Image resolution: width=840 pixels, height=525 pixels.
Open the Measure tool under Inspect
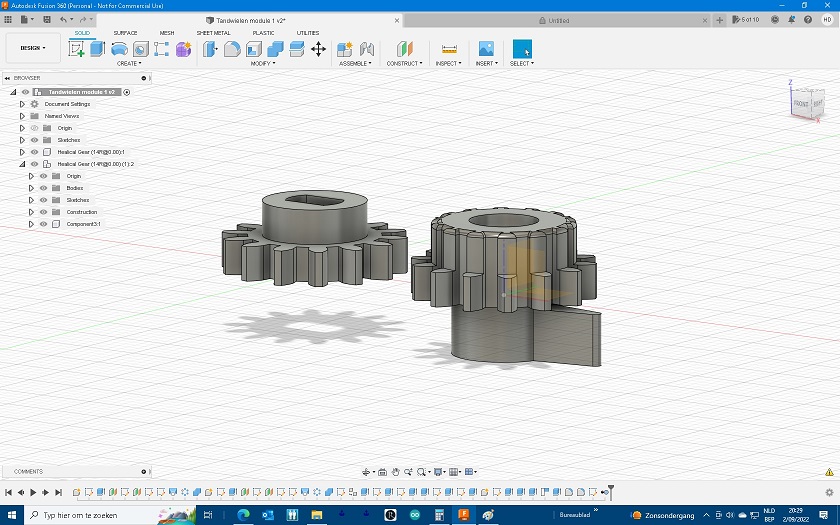(x=449, y=49)
